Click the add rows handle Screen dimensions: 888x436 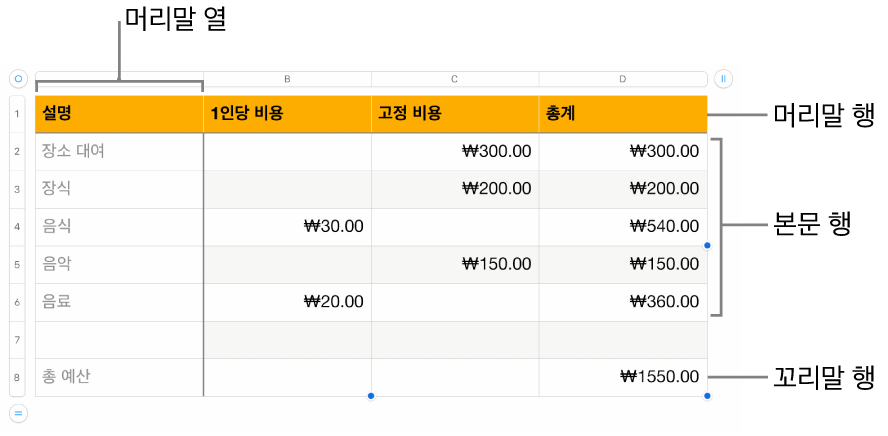click(18, 412)
